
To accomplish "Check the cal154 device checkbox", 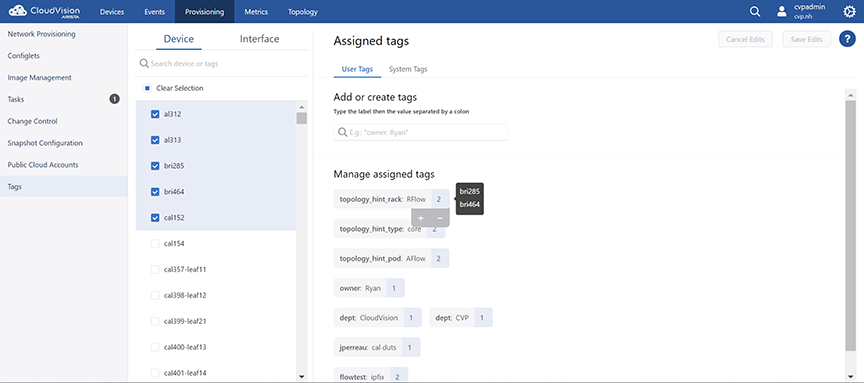I will pyautogui.click(x=155, y=244).
